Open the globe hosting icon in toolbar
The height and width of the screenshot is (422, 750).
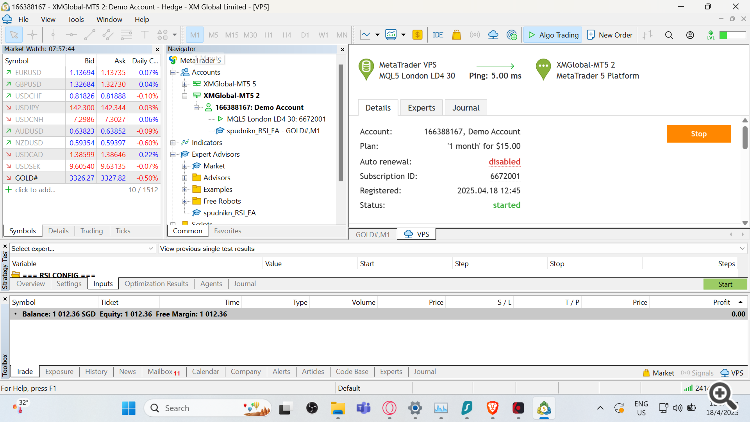coord(512,35)
